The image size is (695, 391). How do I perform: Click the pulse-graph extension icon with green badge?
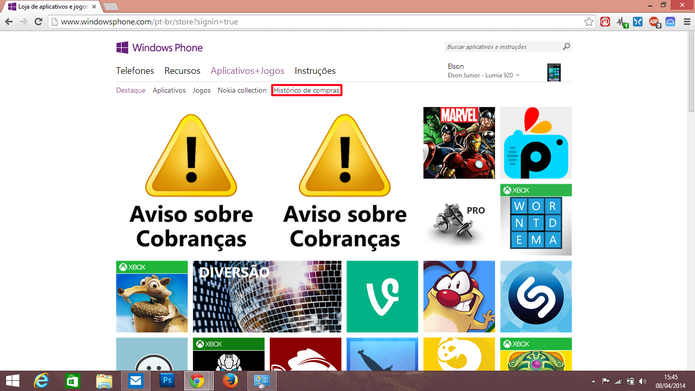[x=621, y=22]
